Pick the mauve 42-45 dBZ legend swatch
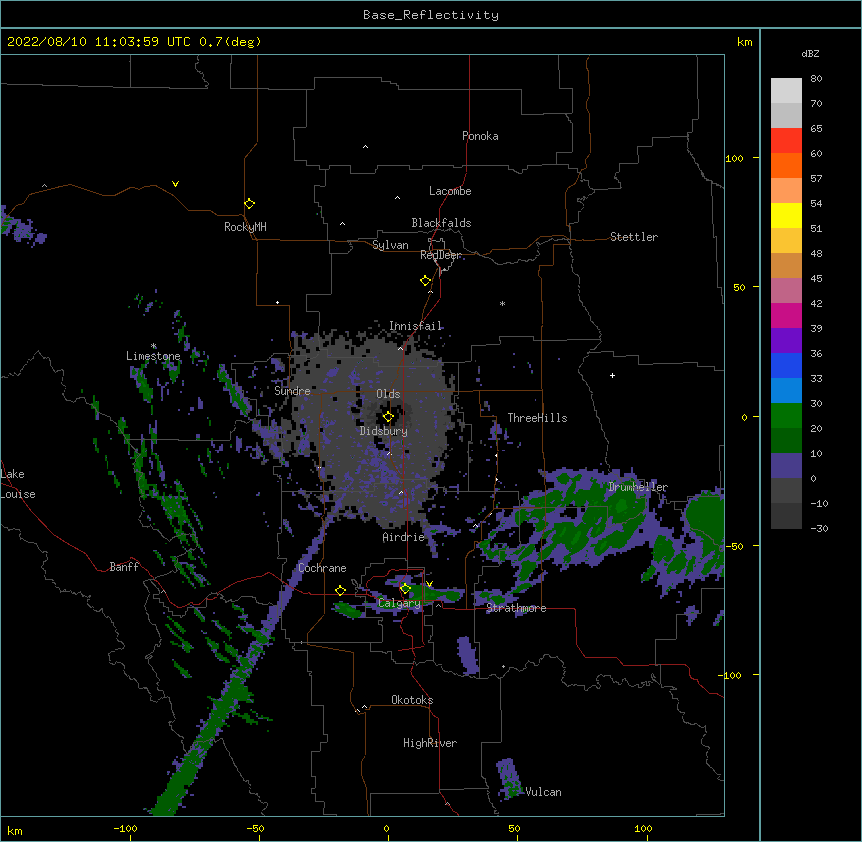The image size is (862, 842). click(x=786, y=290)
